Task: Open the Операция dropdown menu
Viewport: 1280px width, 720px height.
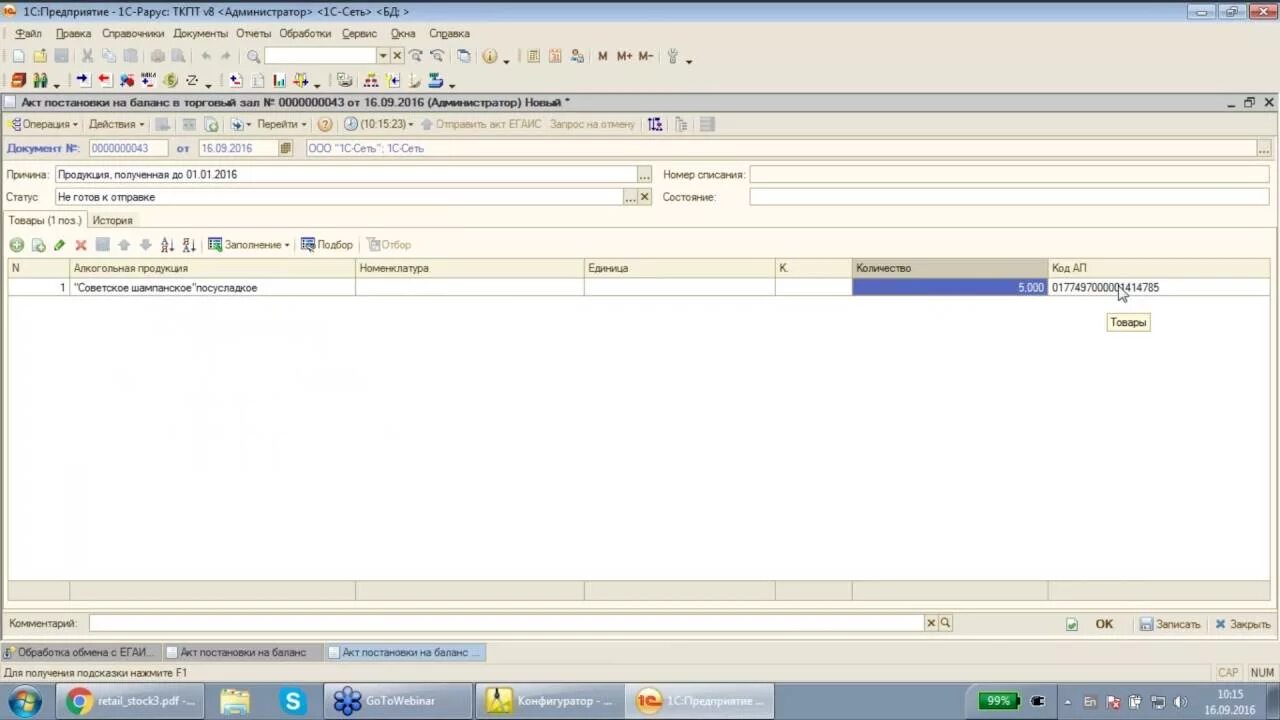Action: pos(44,124)
